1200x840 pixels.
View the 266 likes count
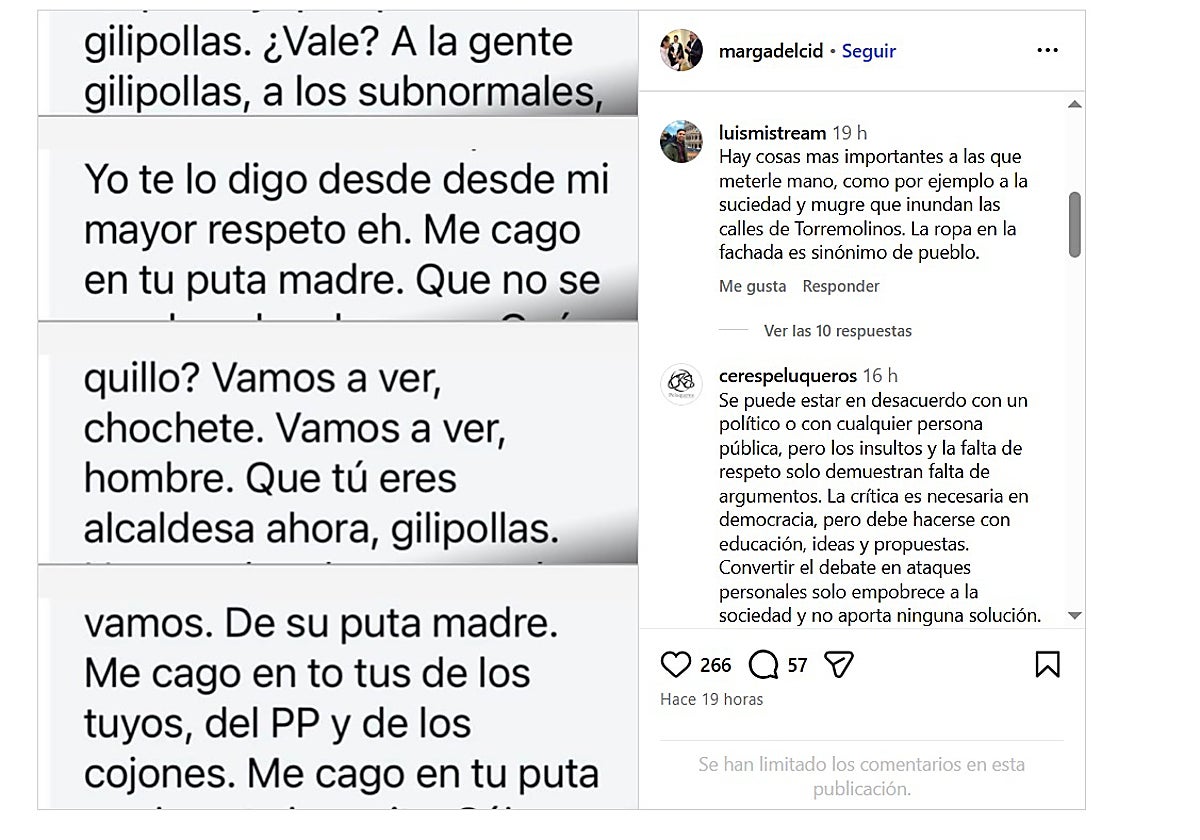715,665
